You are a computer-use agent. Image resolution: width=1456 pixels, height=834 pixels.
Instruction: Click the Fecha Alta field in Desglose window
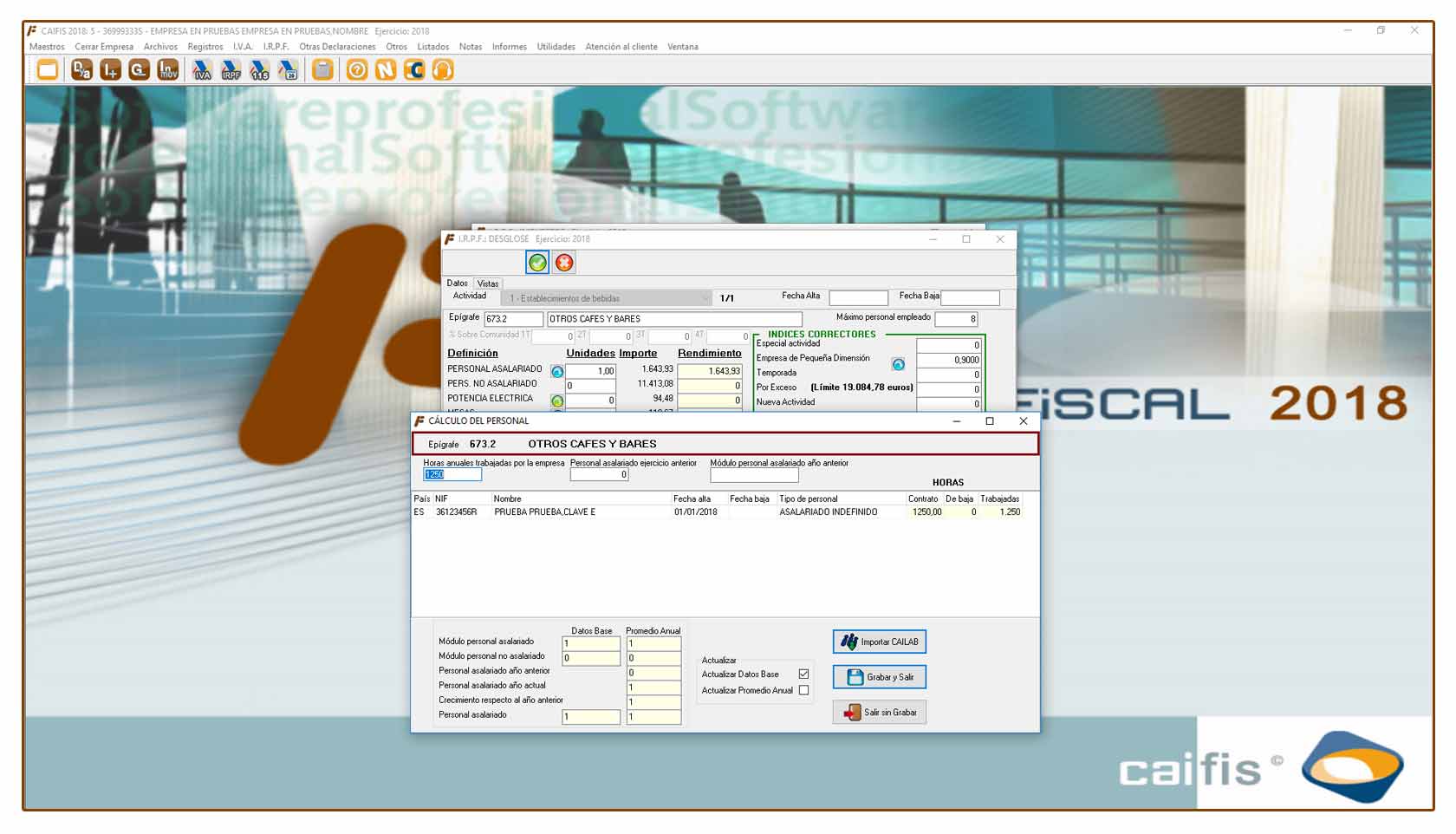pos(858,298)
